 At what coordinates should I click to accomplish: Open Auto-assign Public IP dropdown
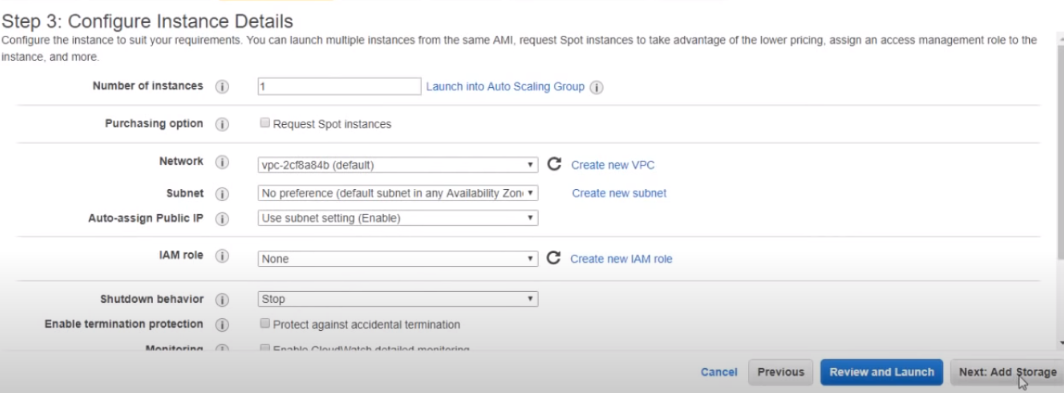[x=398, y=218]
